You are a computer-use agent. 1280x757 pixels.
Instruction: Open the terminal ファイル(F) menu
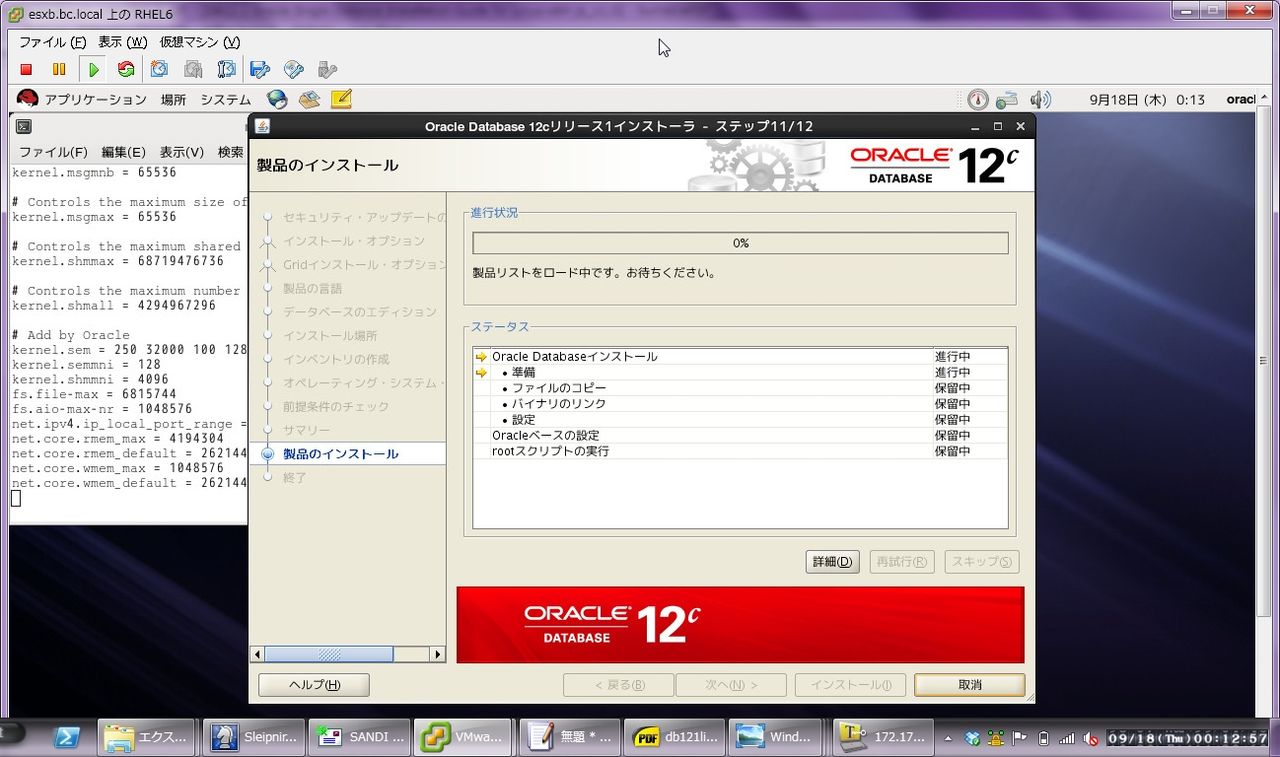[53, 152]
